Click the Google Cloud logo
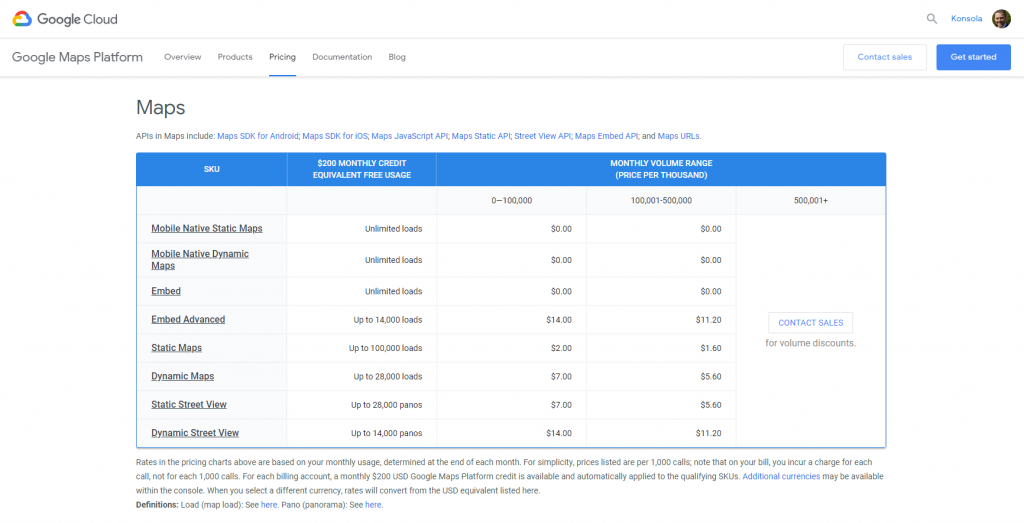The height and width of the screenshot is (523, 1024). pos(65,19)
